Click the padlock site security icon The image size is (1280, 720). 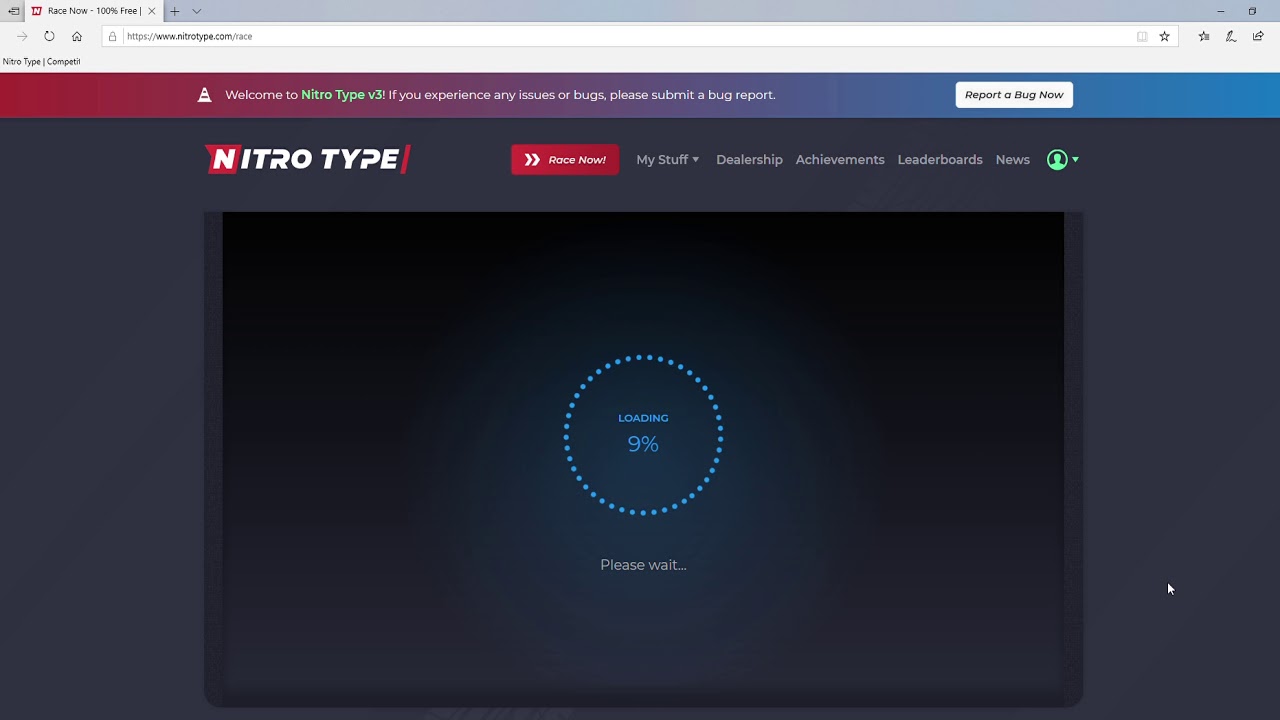pos(112,36)
